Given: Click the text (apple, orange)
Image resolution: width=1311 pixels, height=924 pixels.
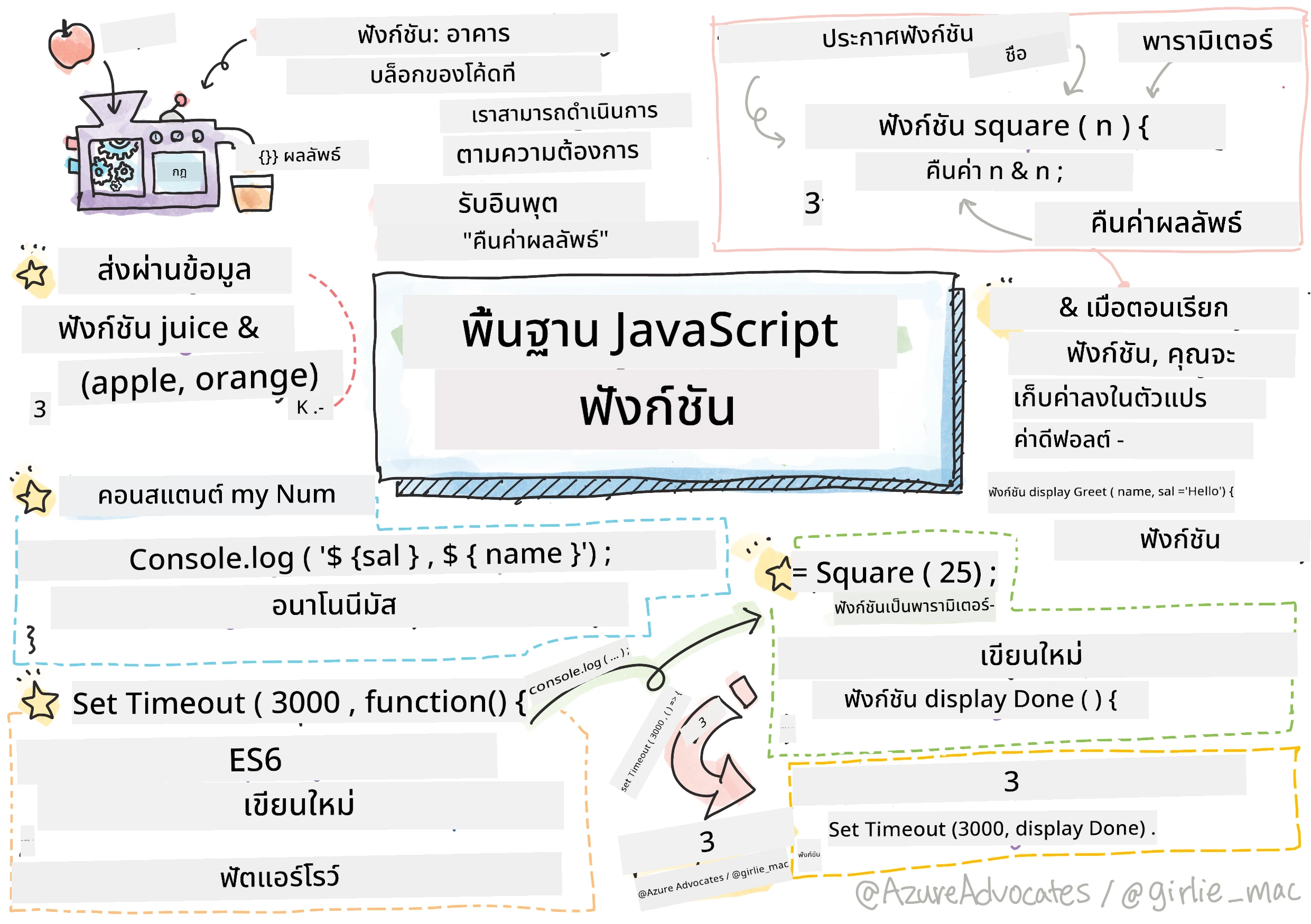Looking at the screenshot, I should click(x=200, y=379).
